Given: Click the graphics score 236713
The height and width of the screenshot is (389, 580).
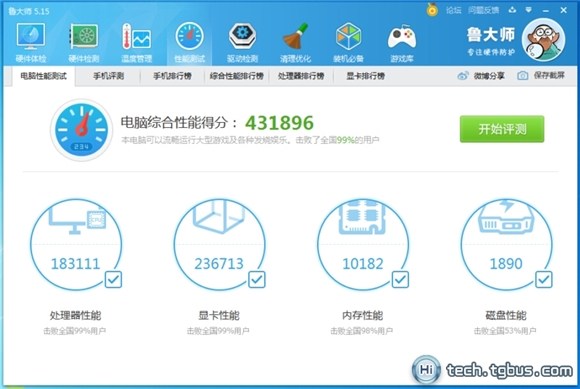Looking at the screenshot, I should pyautogui.click(x=219, y=264).
